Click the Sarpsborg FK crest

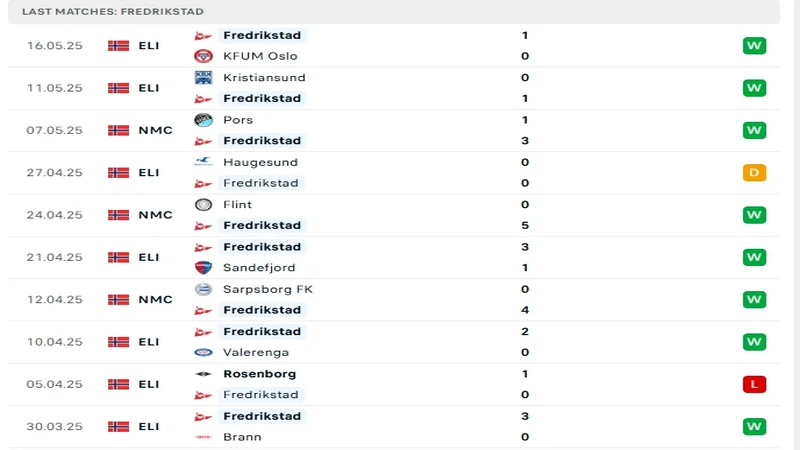[x=203, y=289]
